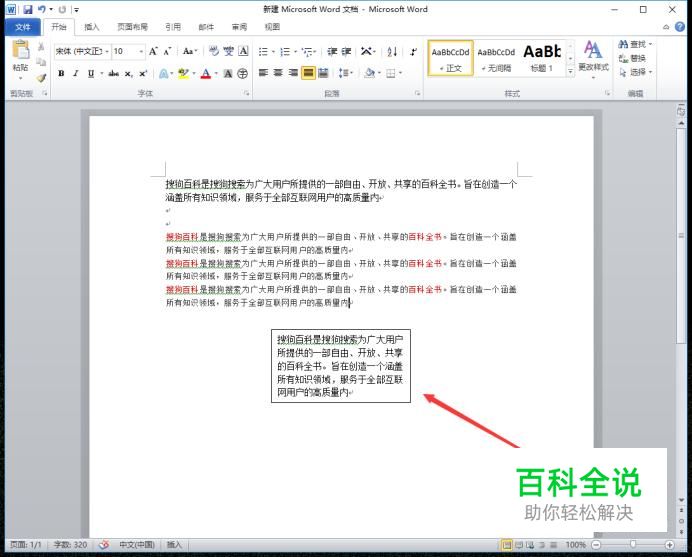Toggle Justify alignment button
Screen dimensions: 692x557
[308, 73]
